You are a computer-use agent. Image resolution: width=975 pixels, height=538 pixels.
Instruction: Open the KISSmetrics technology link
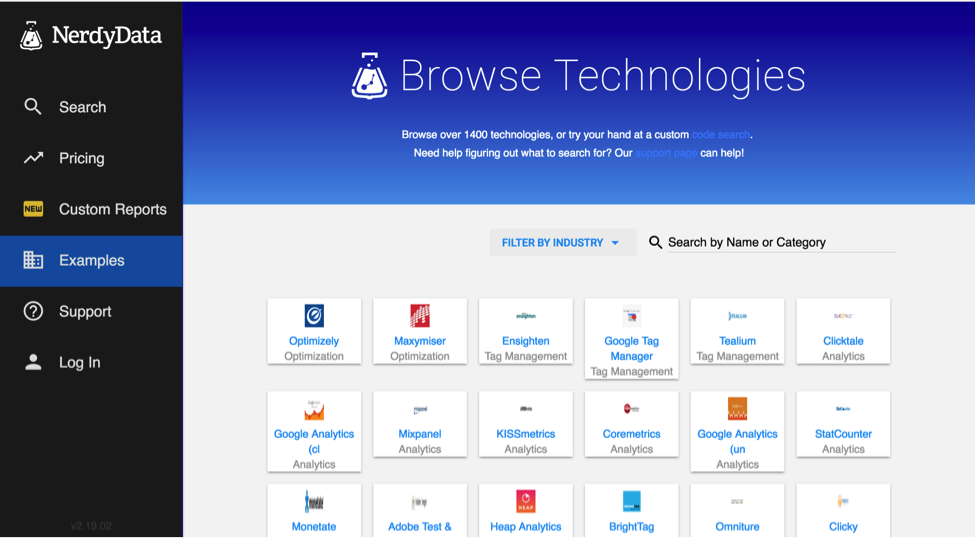526,434
